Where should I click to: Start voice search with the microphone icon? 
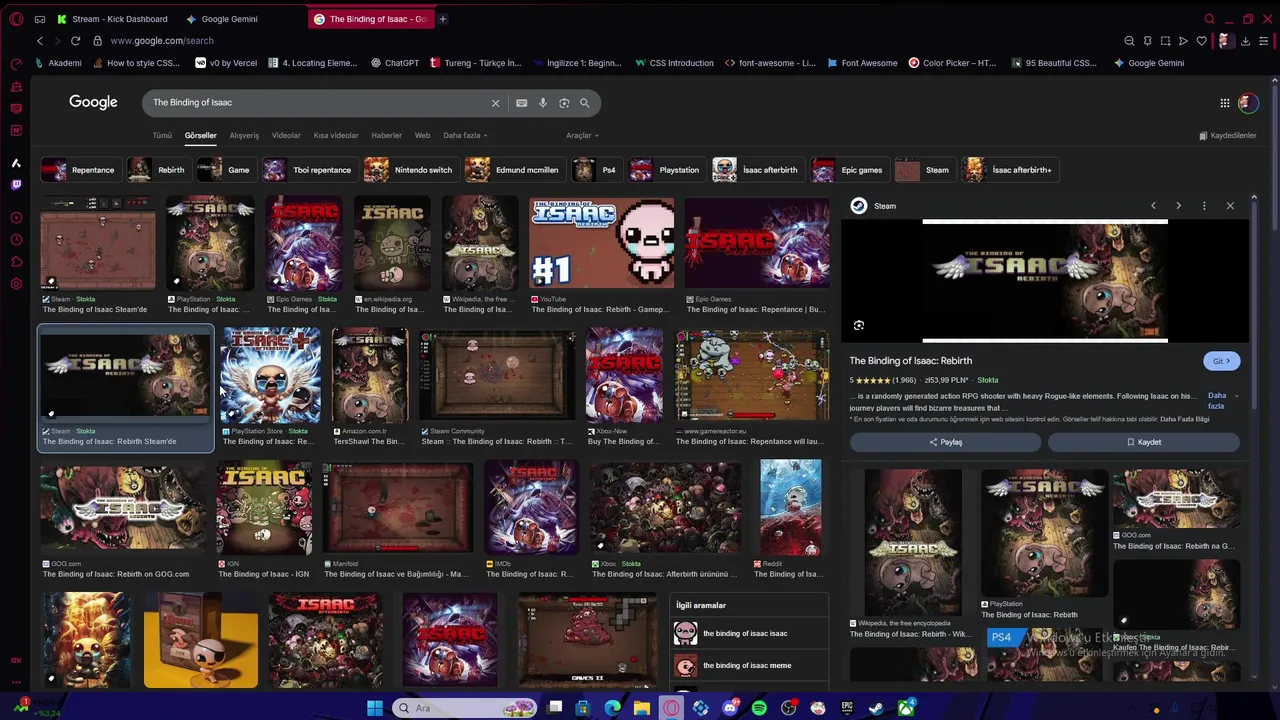coord(543,103)
